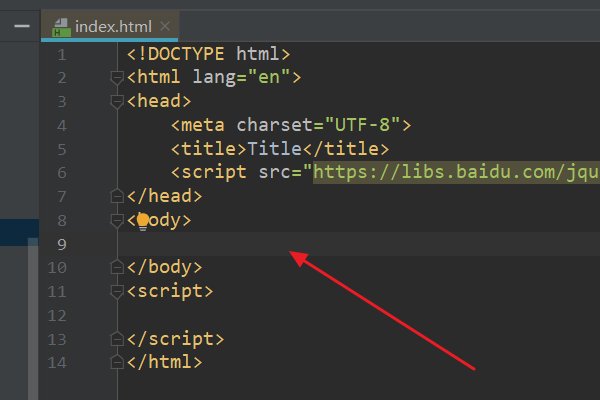Click the "en" lang attribute value
This screenshot has width=600, height=400.
click(270, 78)
